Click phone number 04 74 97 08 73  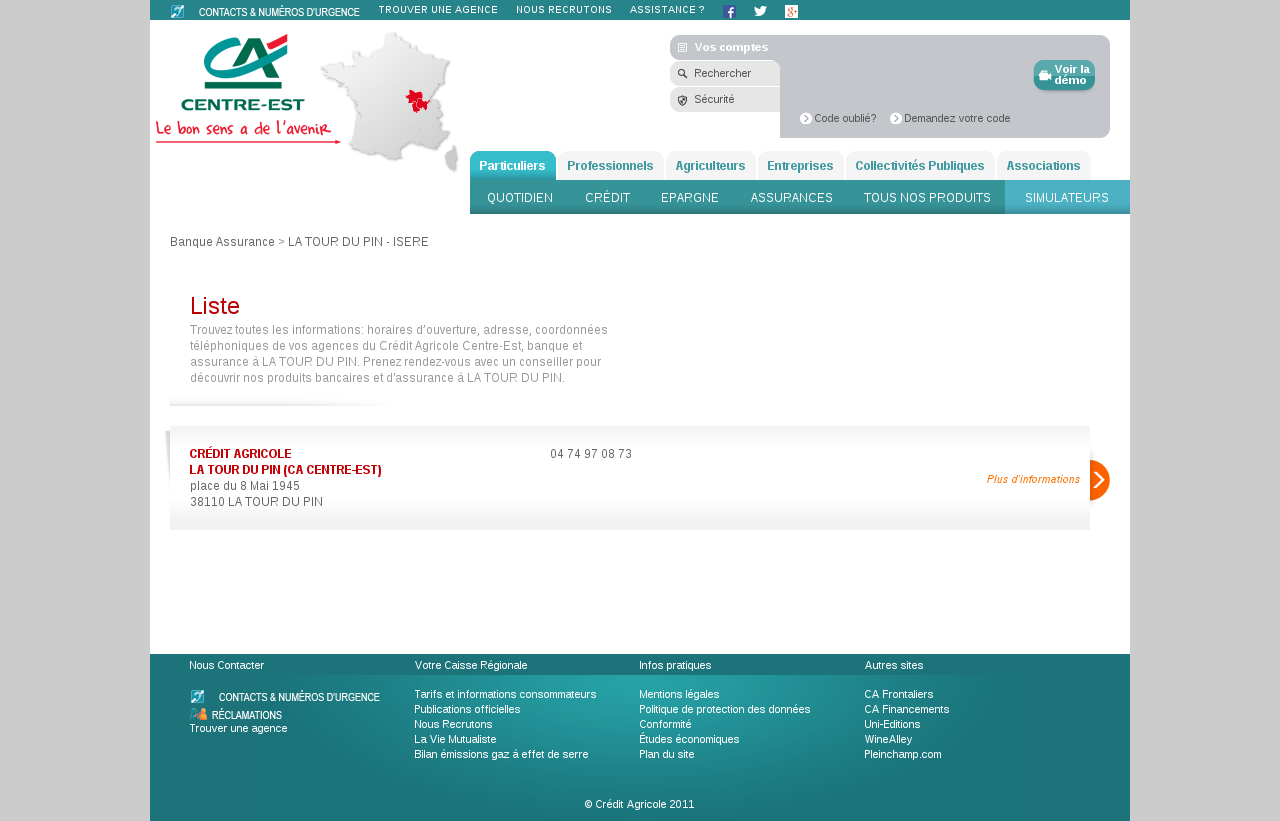click(591, 454)
